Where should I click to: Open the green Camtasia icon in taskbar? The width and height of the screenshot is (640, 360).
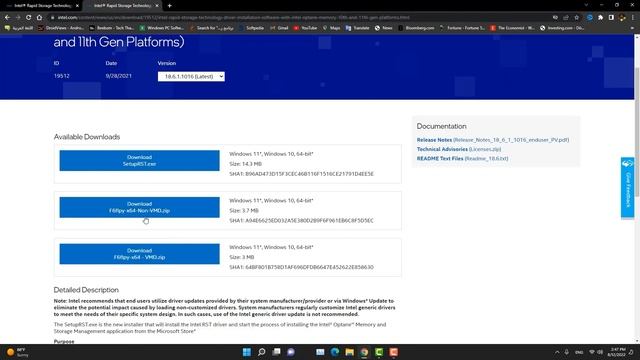(x=379, y=352)
